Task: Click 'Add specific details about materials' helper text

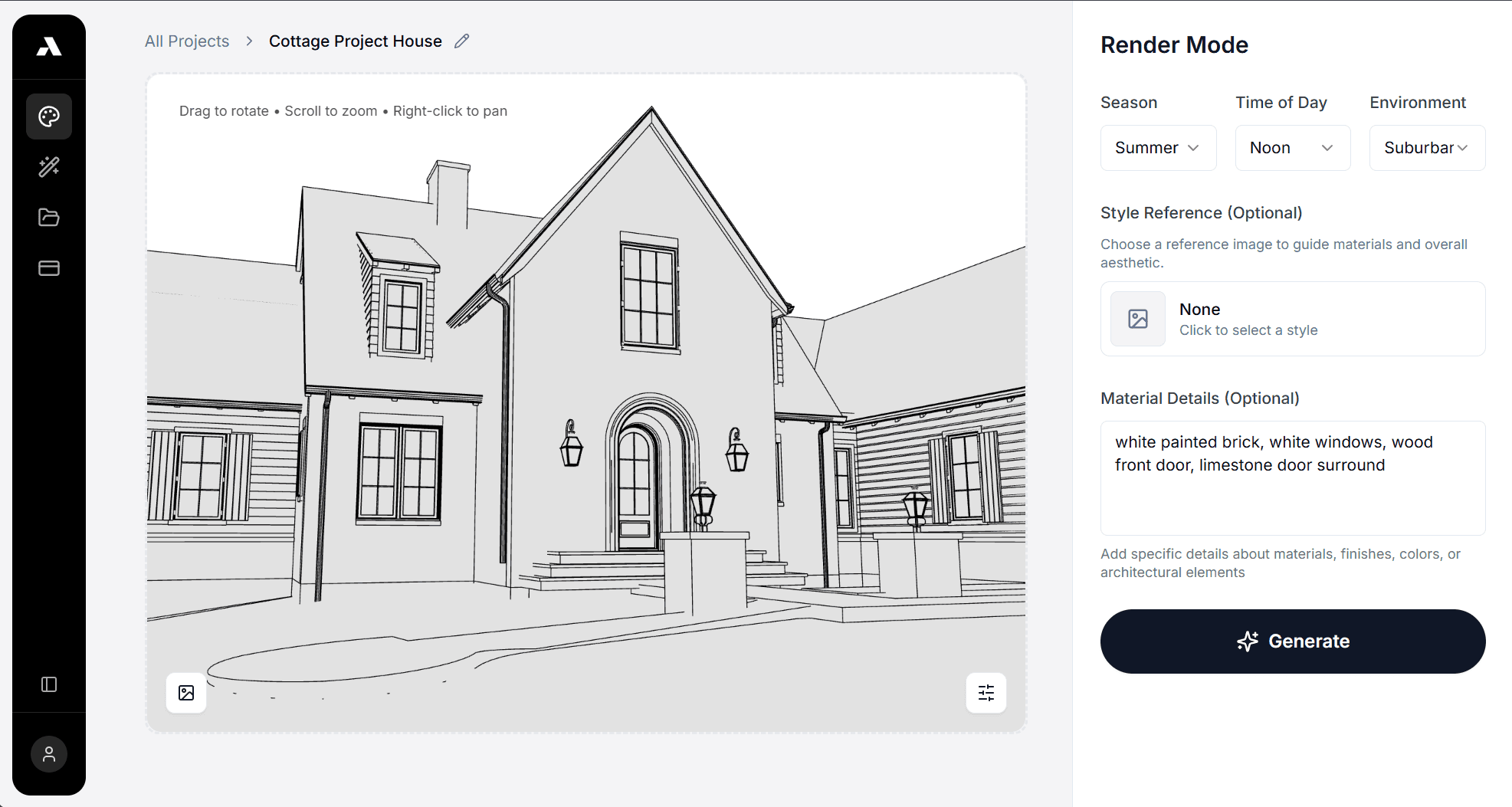Action: (1281, 563)
